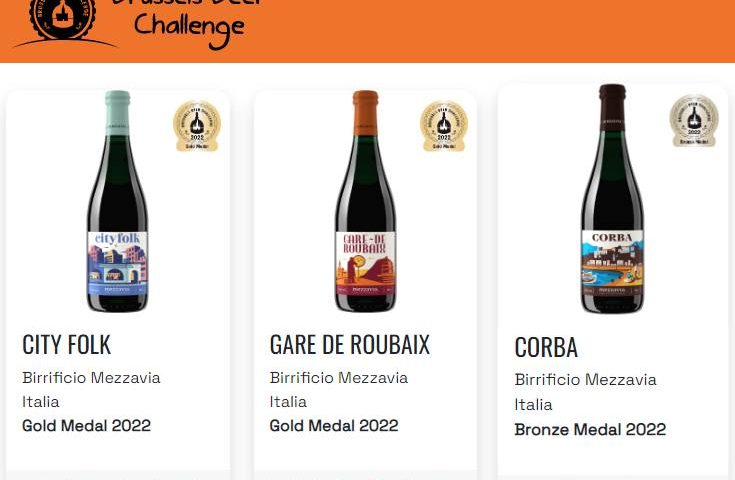The width and height of the screenshot is (735, 480).
Task: Click Italia label on Corba card
Action: (x=533, y=405)
